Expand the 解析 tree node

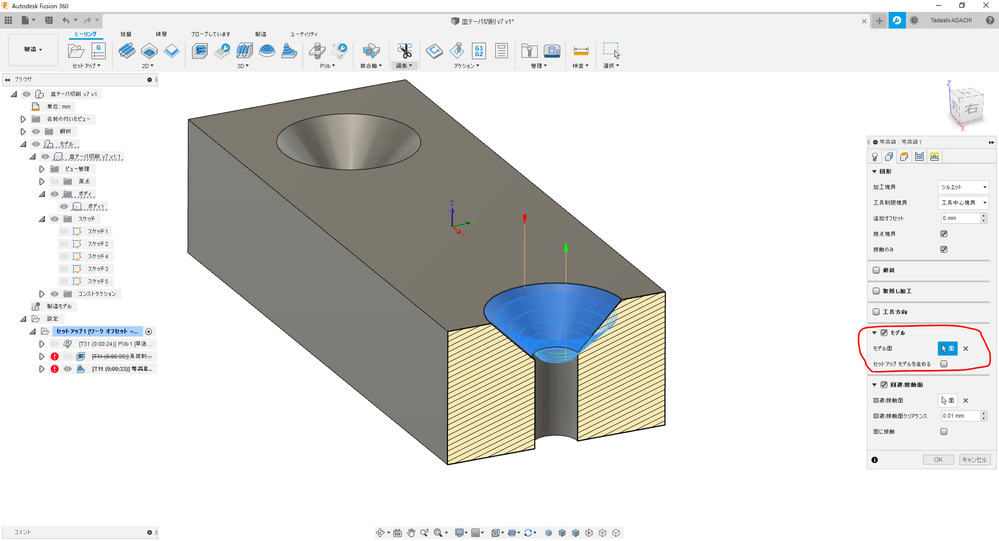tap(23, 131)
